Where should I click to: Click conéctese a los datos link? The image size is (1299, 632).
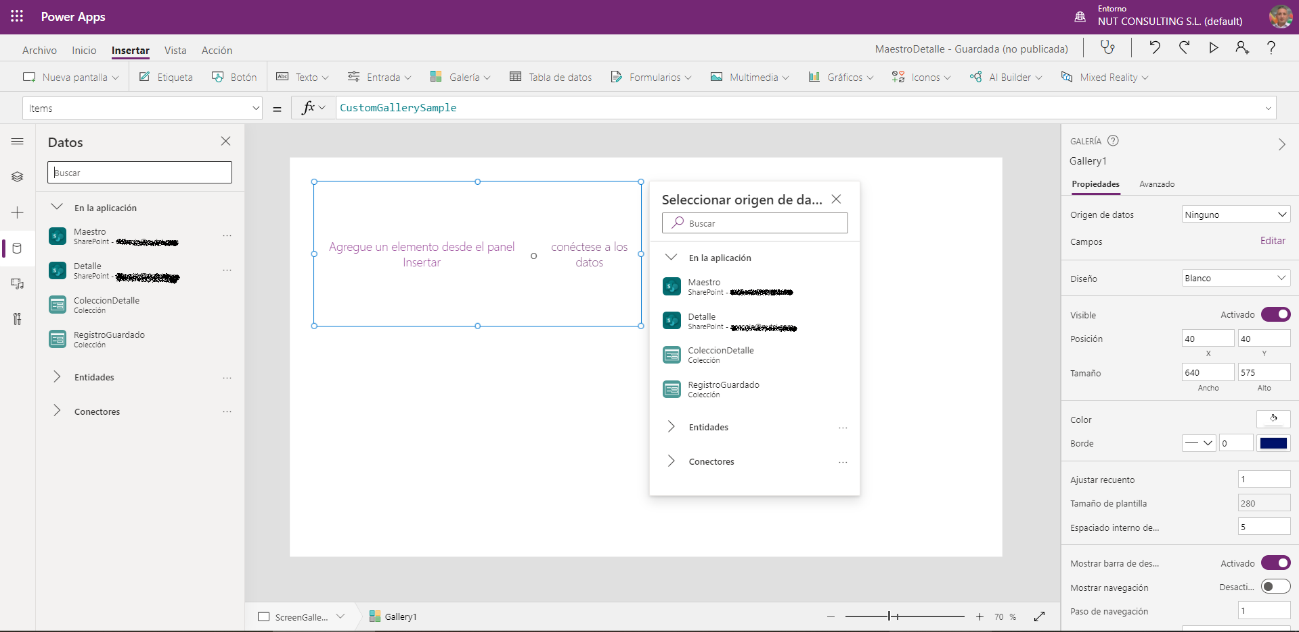point(590,254)
